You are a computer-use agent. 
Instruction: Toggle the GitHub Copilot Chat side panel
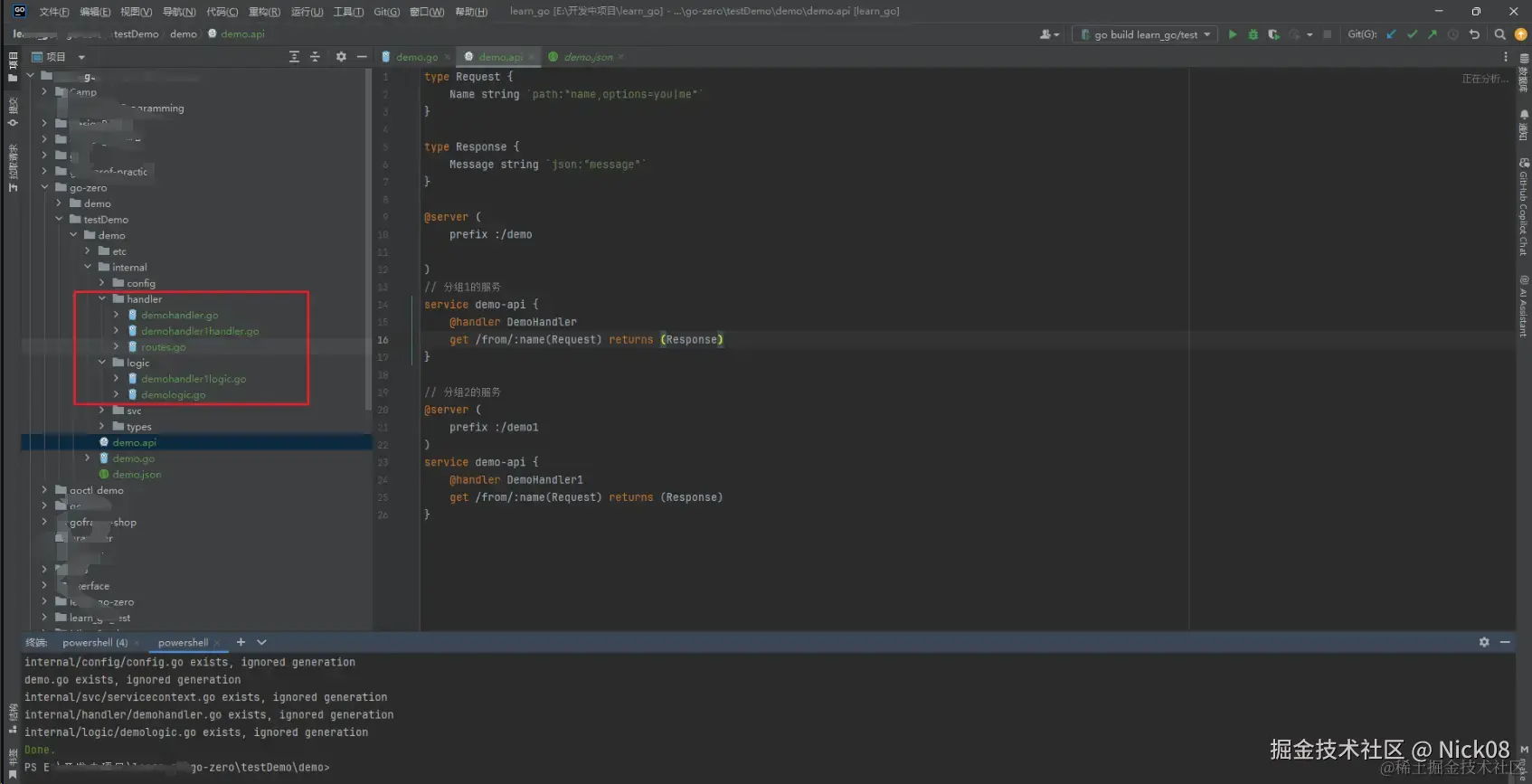pos(1523,208)
